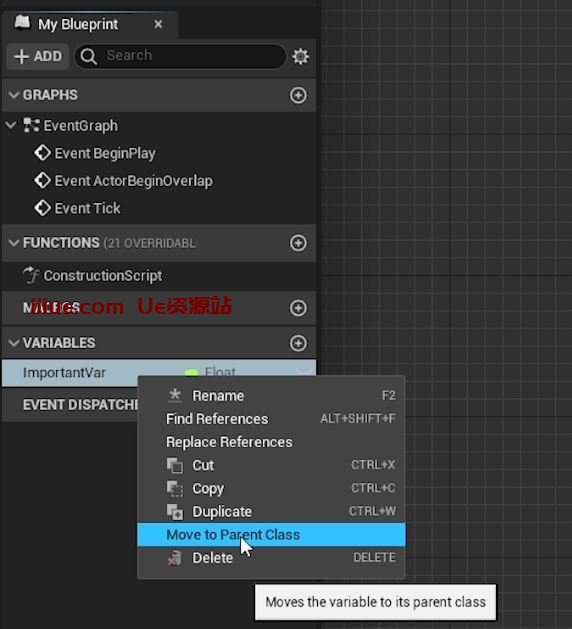Close the My Blueprint tab
This screenshot has width=572, height=629.
158,24
